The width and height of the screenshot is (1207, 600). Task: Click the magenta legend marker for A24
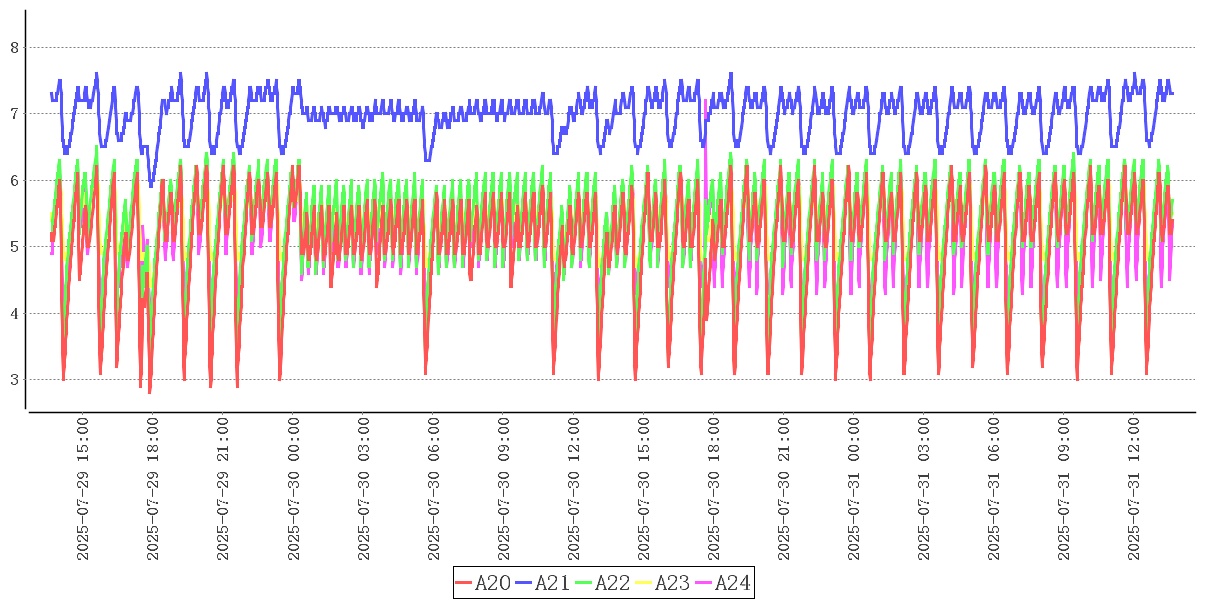click(704, 583)
